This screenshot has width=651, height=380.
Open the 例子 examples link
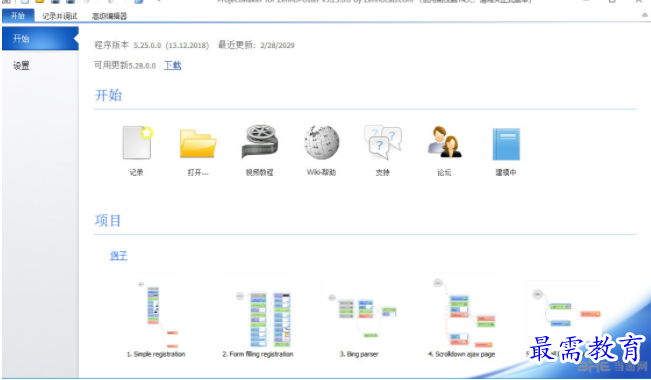tap(118, 255)
